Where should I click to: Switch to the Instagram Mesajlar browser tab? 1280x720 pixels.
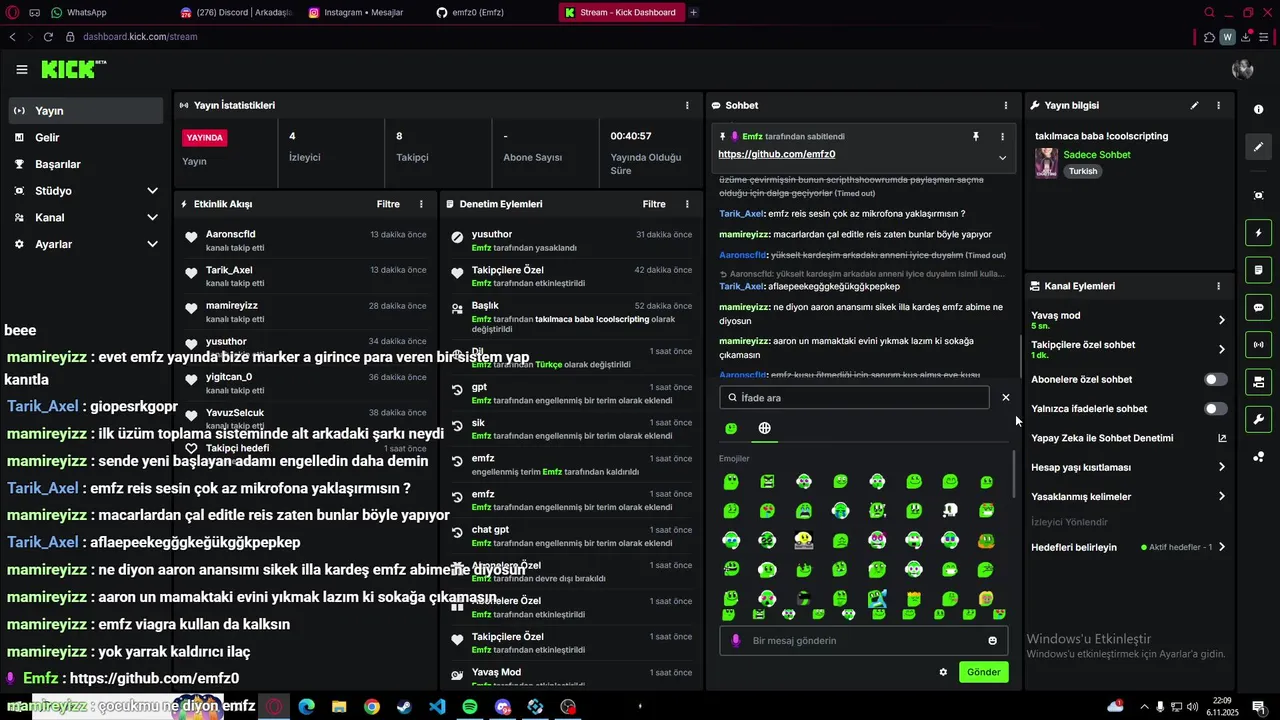365,12
